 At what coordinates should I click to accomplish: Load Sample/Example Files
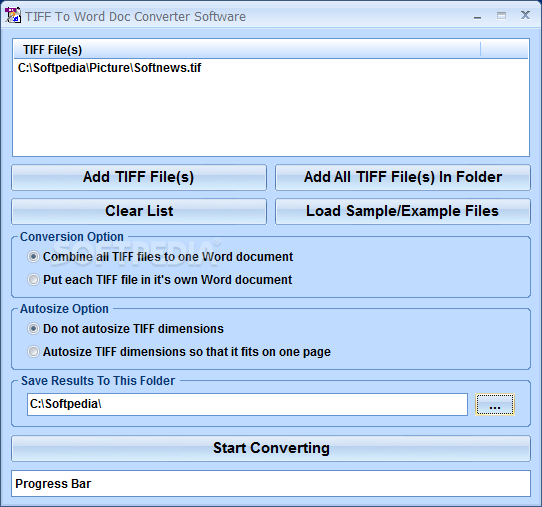[x=403, y=211]
